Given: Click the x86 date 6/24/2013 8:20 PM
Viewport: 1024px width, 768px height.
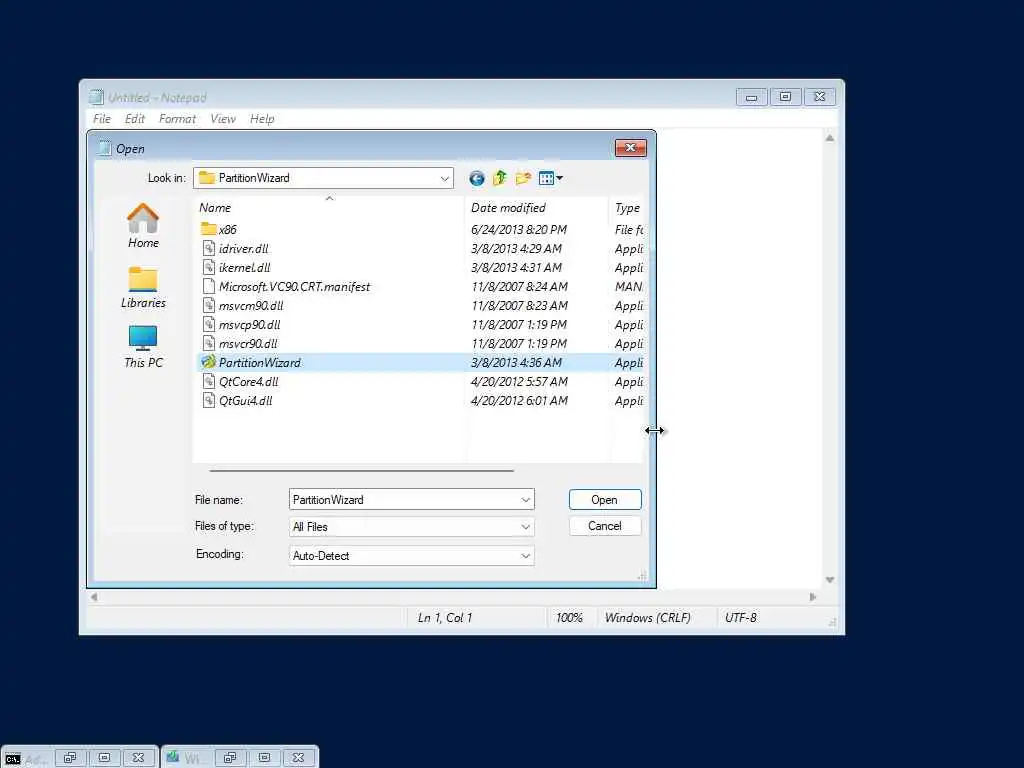Looking at the screenshot, I should [x=519, y=229].
